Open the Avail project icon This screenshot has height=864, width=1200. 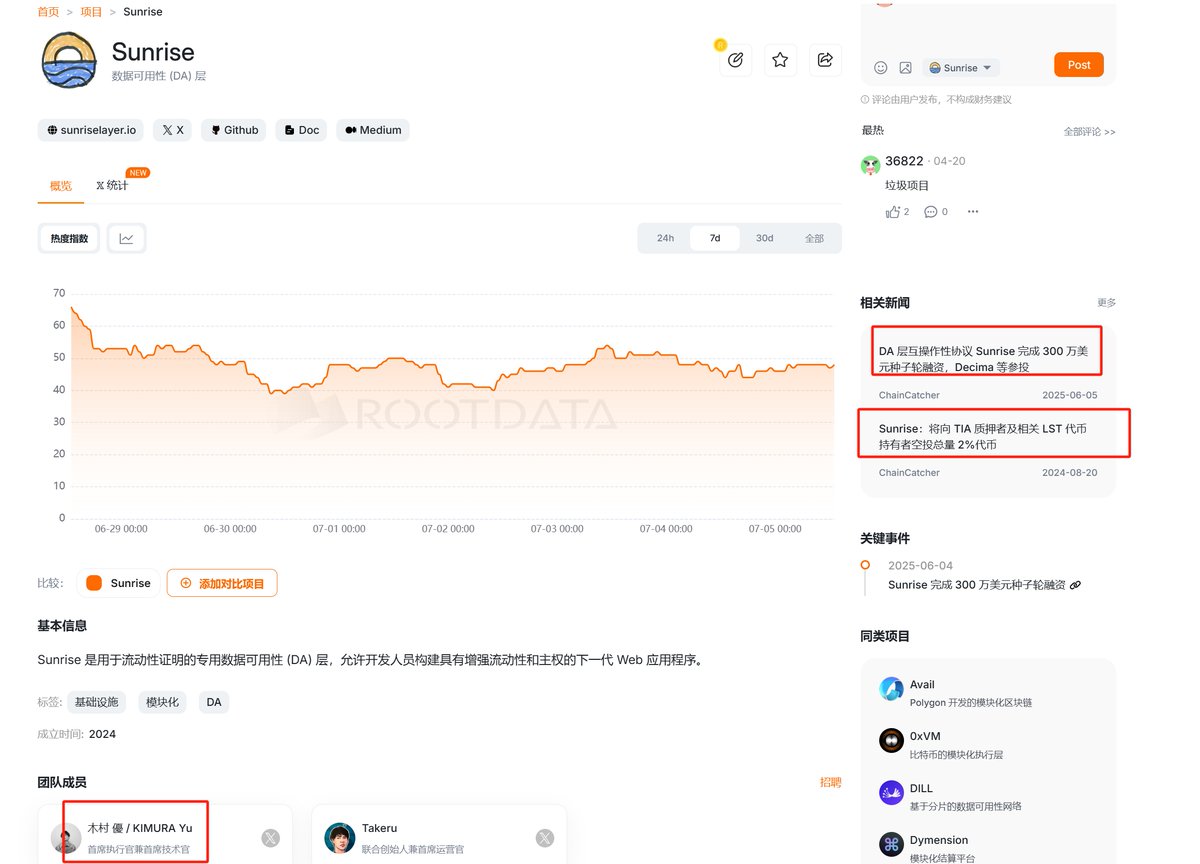click(891, 688)
